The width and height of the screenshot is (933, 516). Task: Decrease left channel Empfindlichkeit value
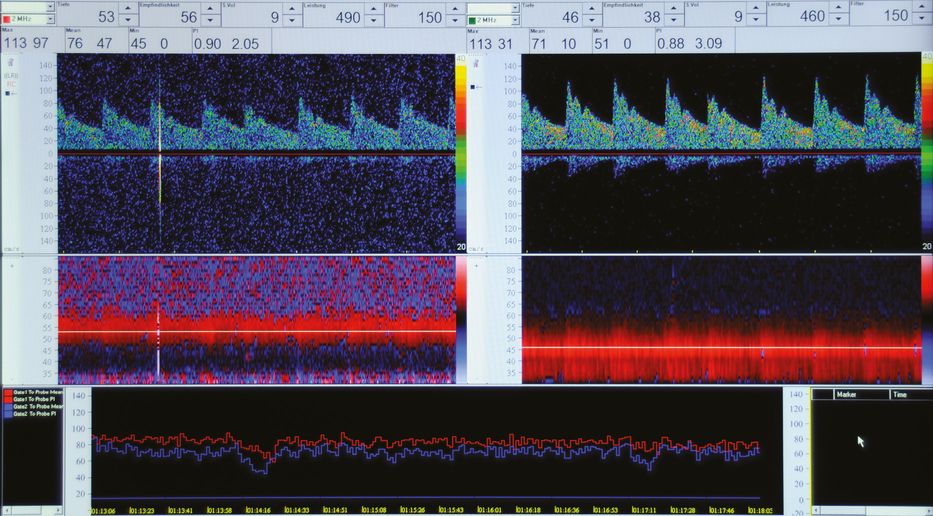pos(209,21)
